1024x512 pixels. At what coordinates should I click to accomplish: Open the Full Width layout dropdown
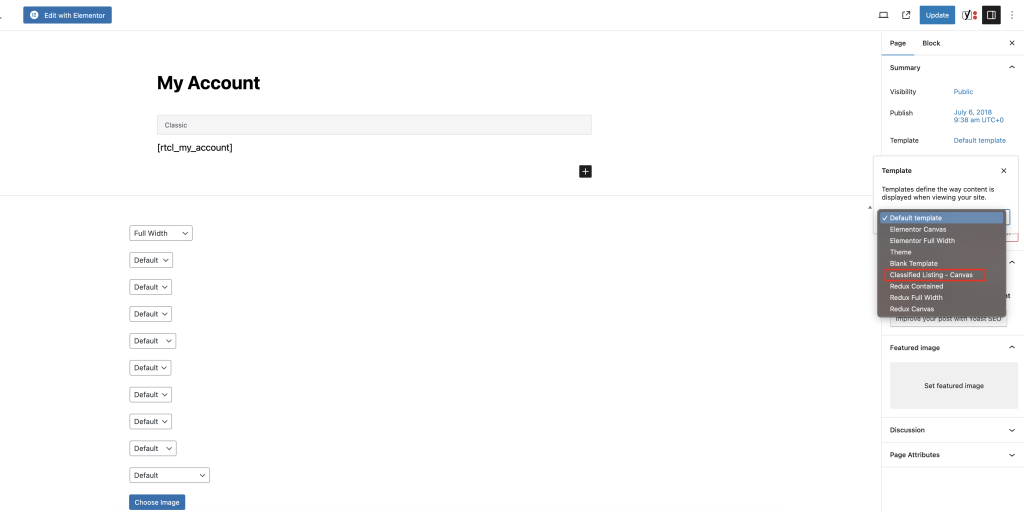coord(161,233)
